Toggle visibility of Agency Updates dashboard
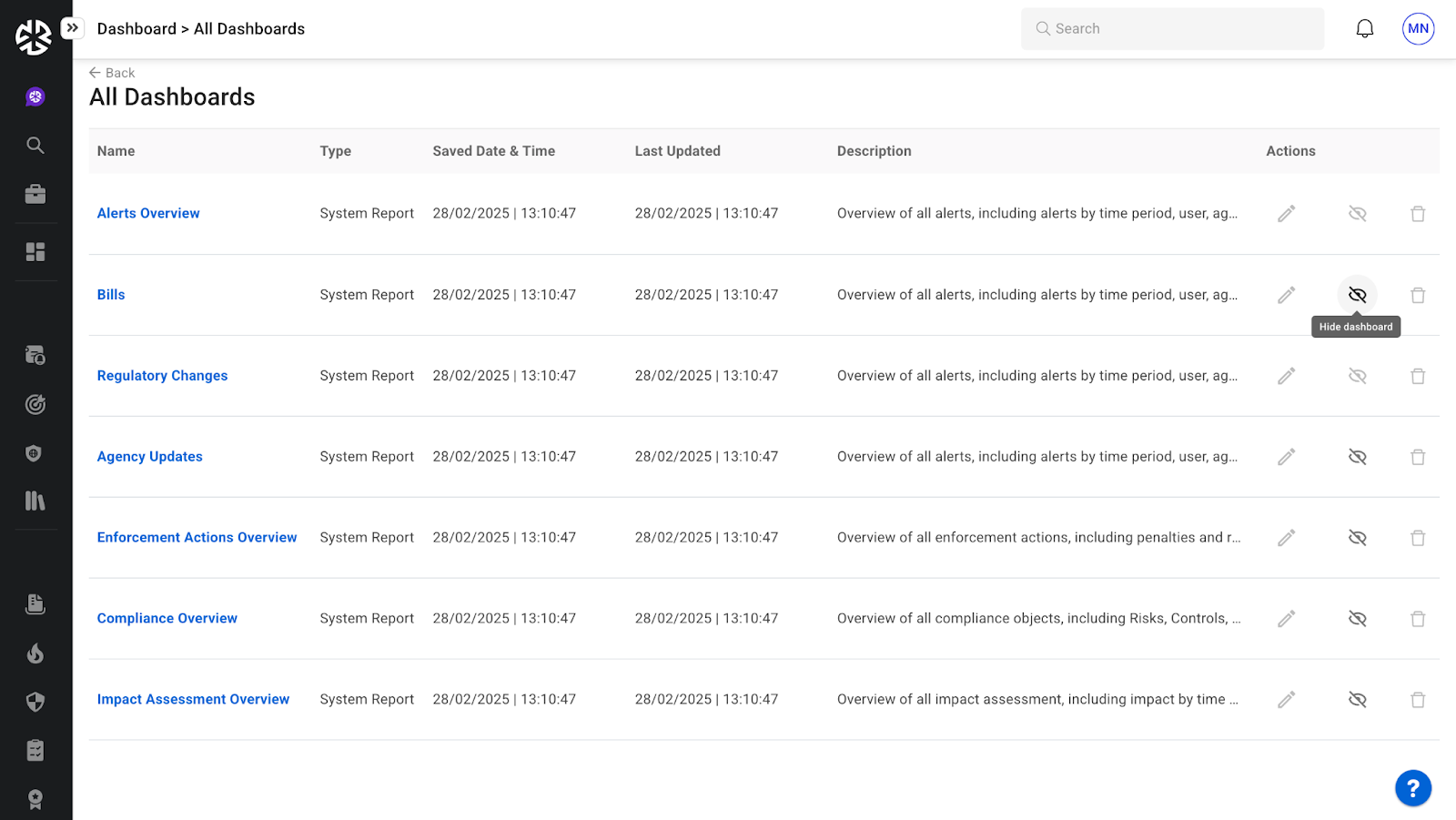This screenshot has height=820, width=1456. [x=1357, y=457]
